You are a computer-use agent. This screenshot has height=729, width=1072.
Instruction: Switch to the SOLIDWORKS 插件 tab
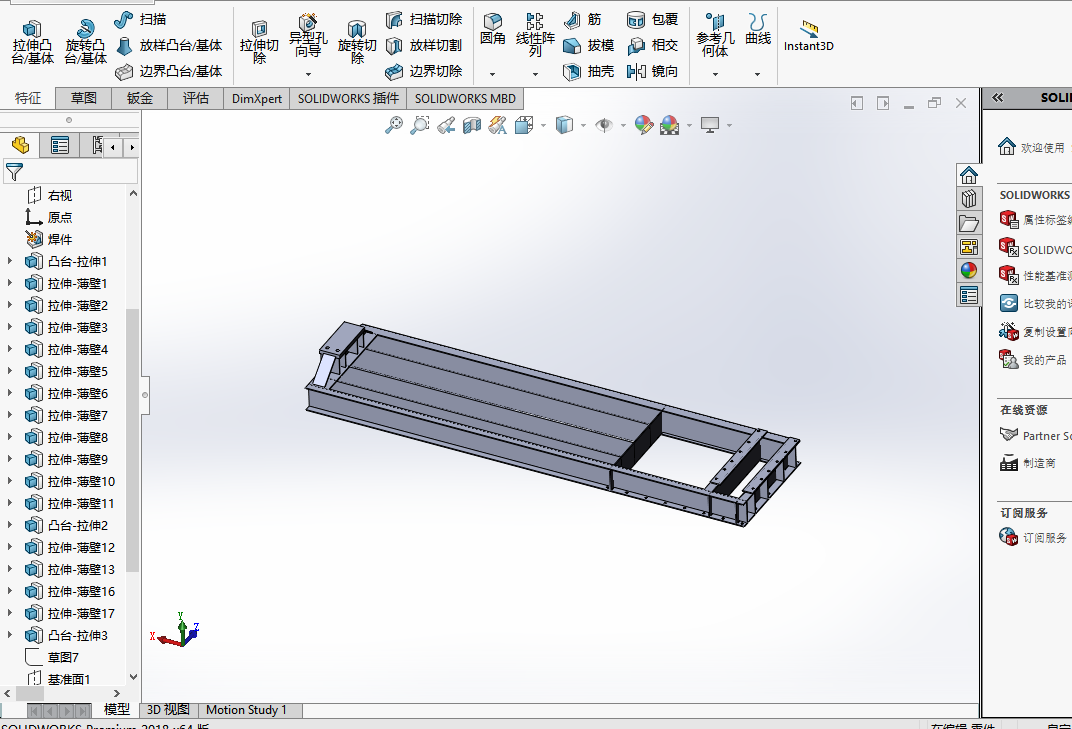point(348,98)
